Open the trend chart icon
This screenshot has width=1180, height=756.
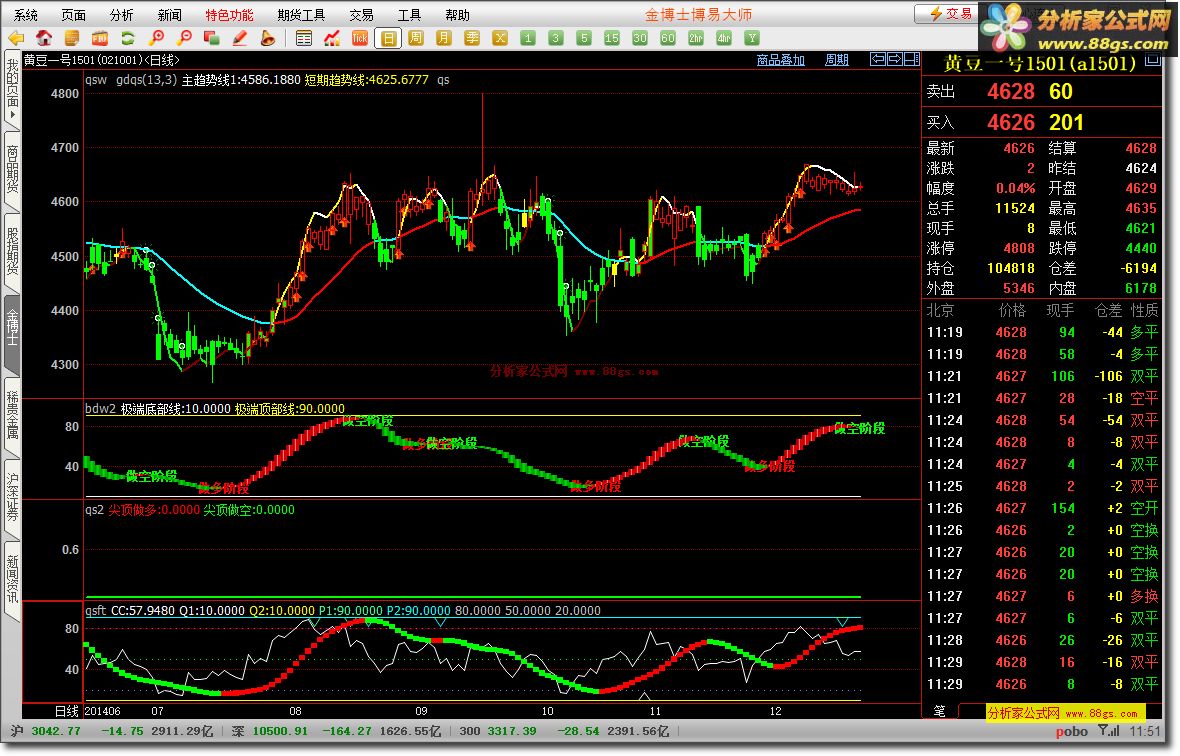(332, 38)
